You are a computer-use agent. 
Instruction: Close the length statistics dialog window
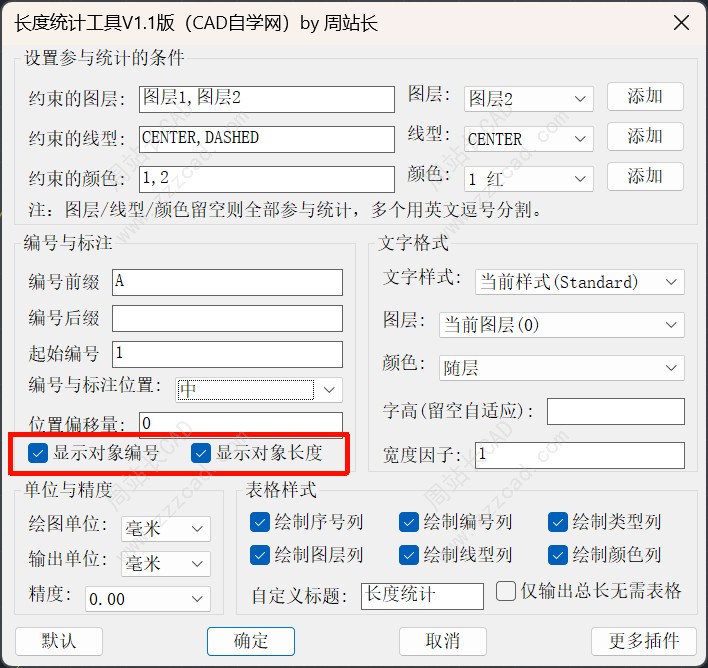click(681, 22)
